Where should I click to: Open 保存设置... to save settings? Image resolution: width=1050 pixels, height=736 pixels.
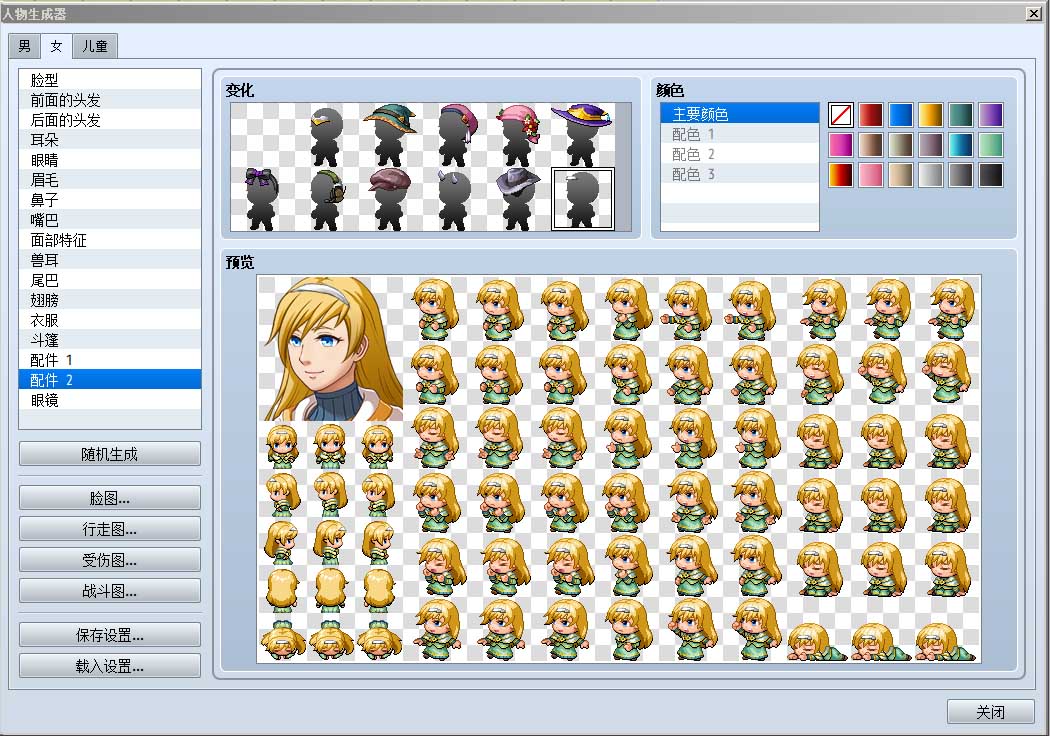(110, 635)
